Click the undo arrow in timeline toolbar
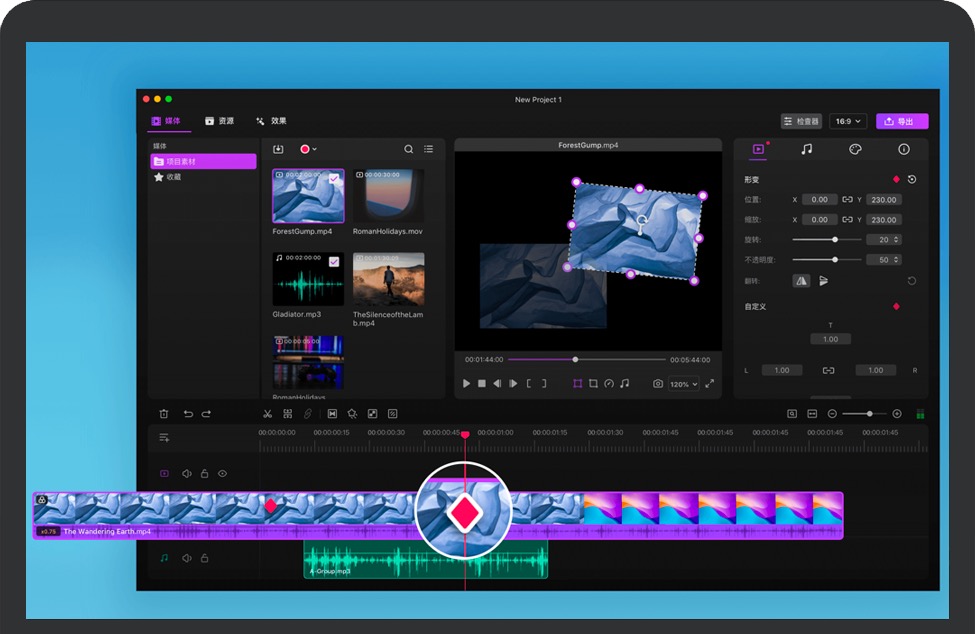 188,413
